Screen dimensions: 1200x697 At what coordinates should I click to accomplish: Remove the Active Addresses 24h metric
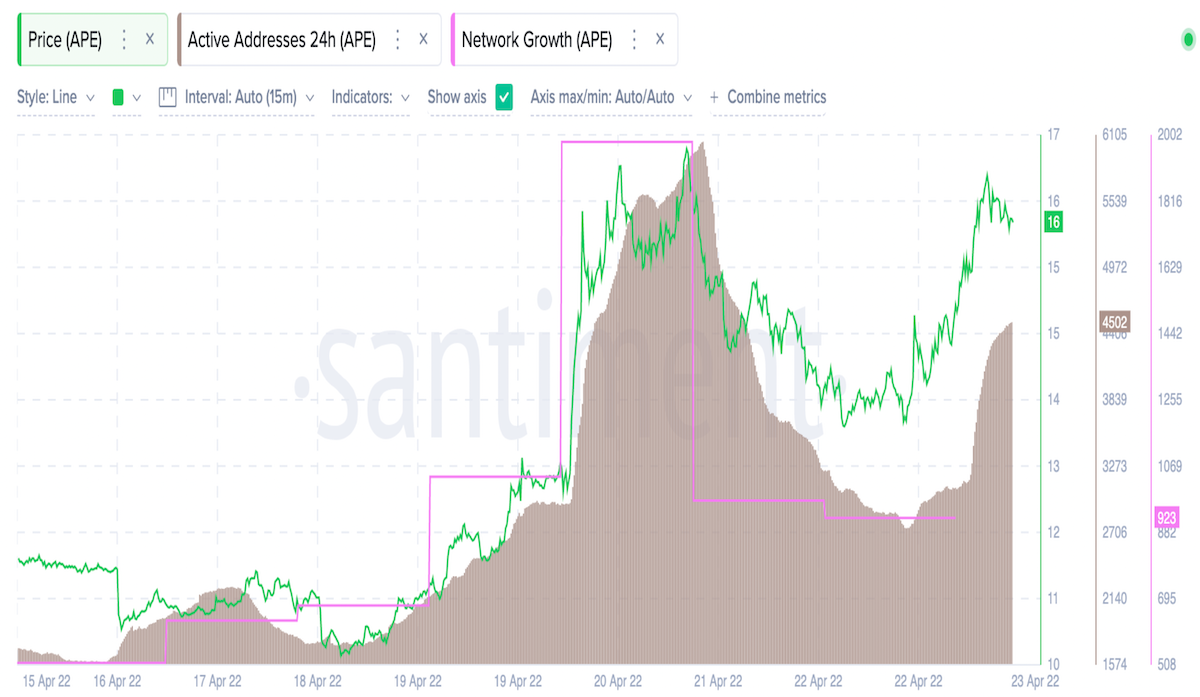423,39
